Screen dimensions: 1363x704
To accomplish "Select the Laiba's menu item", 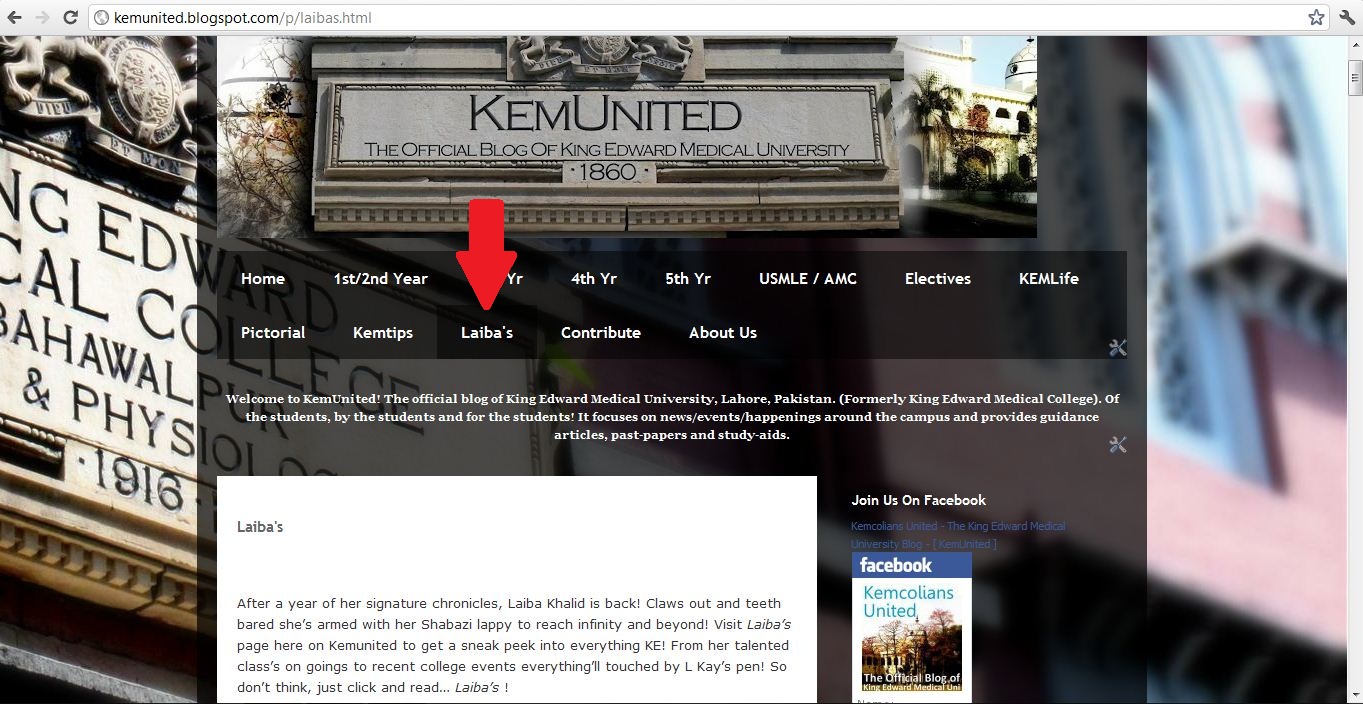I will click(487, 333).
